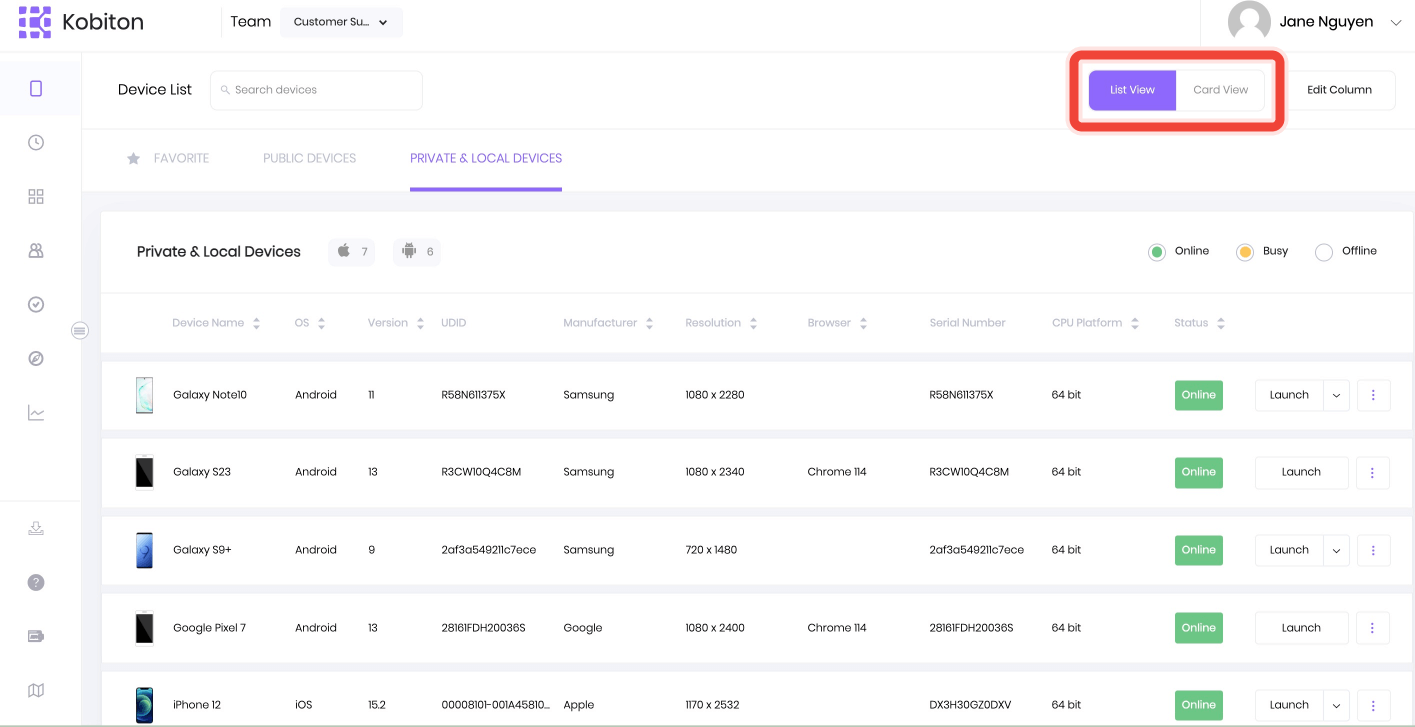Open the grid apps icon in sidebar
The height and width of the screenshot is (727, 1415).
click(x=36, y=197)
